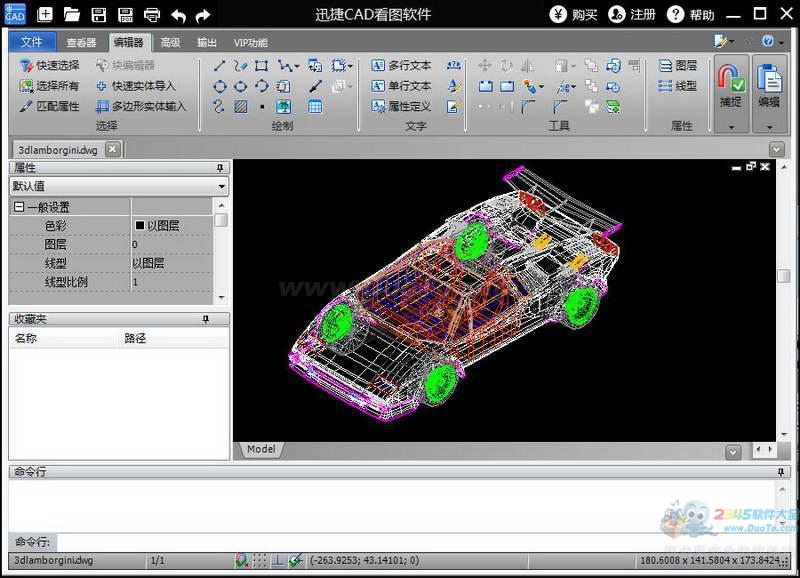Viewport: 800px width, 578px height.
Task: Click the Snap (捕捉) magnet icon
Action: point(731,80)
